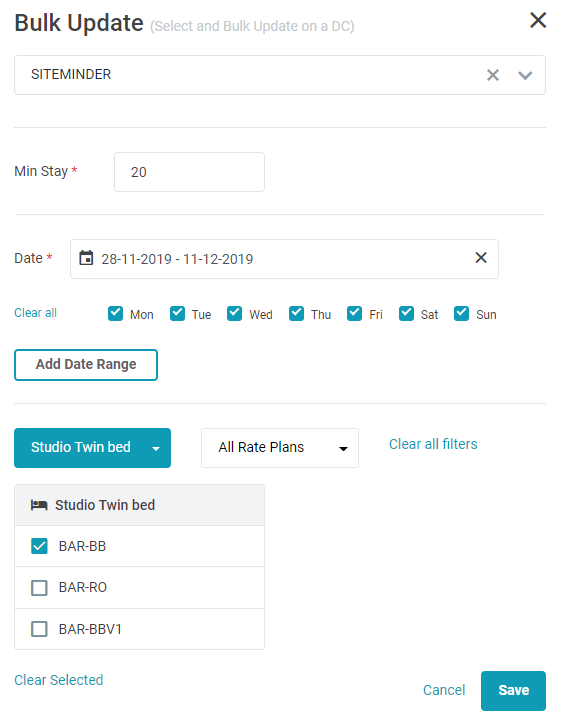This screenshot has height=722, width=565.
Task: Toggle the Wed day checkbox
Action: pos(234,314)
